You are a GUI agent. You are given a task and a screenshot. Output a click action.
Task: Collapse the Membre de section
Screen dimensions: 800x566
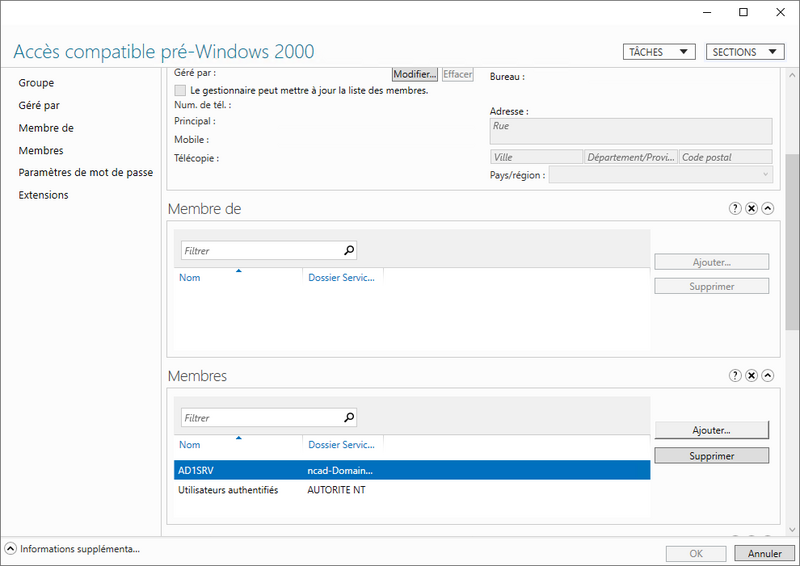[767, 209]
